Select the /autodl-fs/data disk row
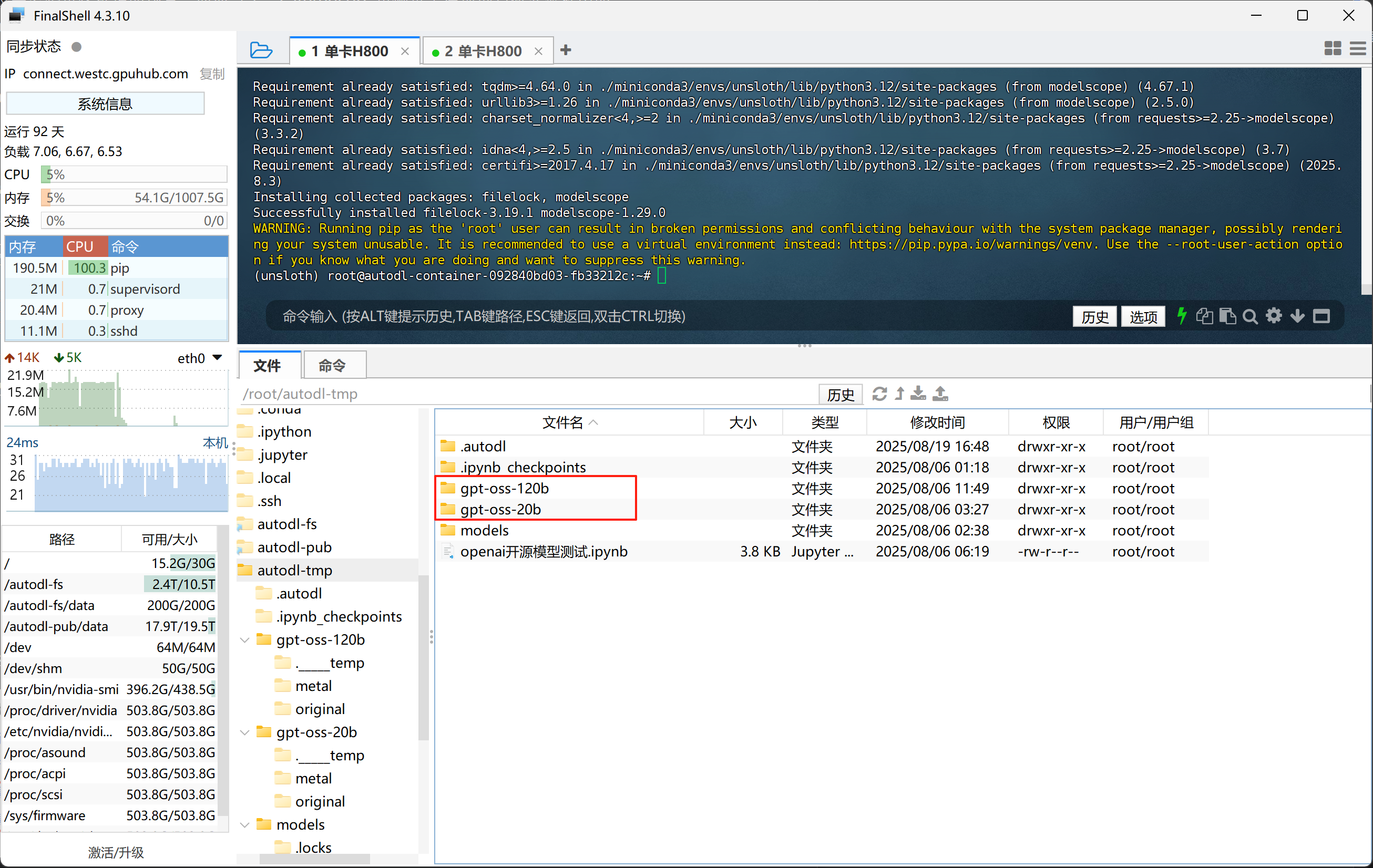This screenshot has height=868, width=1373. (110, 605)
